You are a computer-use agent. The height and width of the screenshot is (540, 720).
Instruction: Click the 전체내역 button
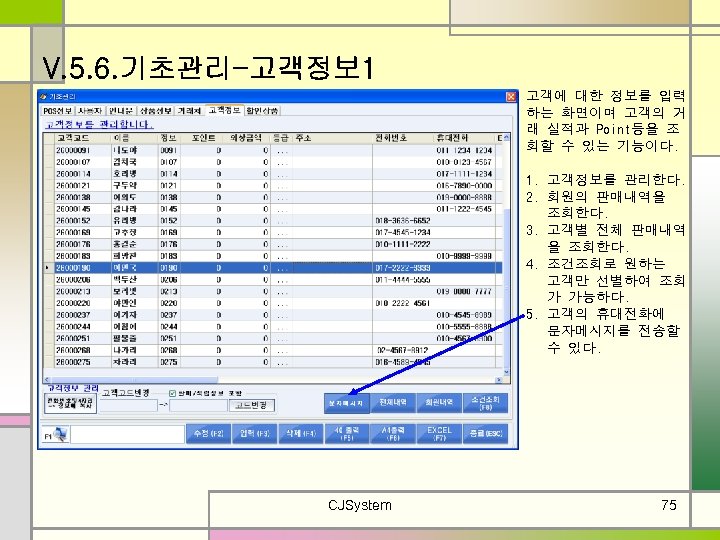point(393,402)
